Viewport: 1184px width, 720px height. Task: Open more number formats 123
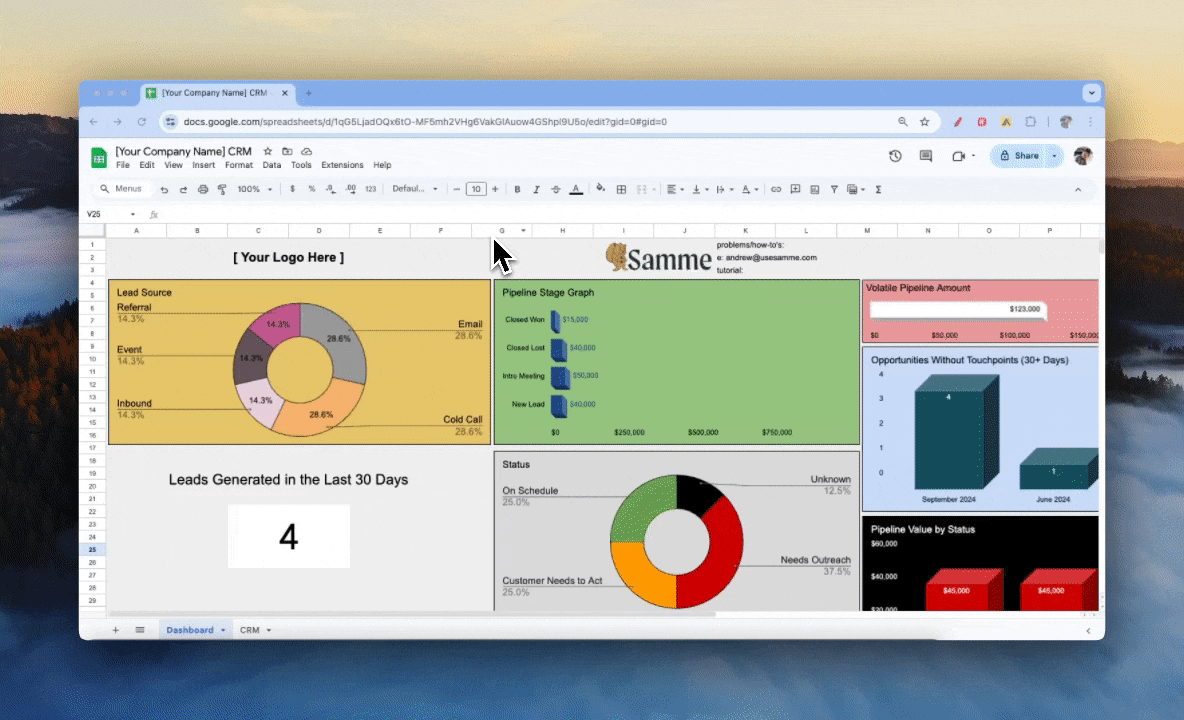click(x=370, y=189)
